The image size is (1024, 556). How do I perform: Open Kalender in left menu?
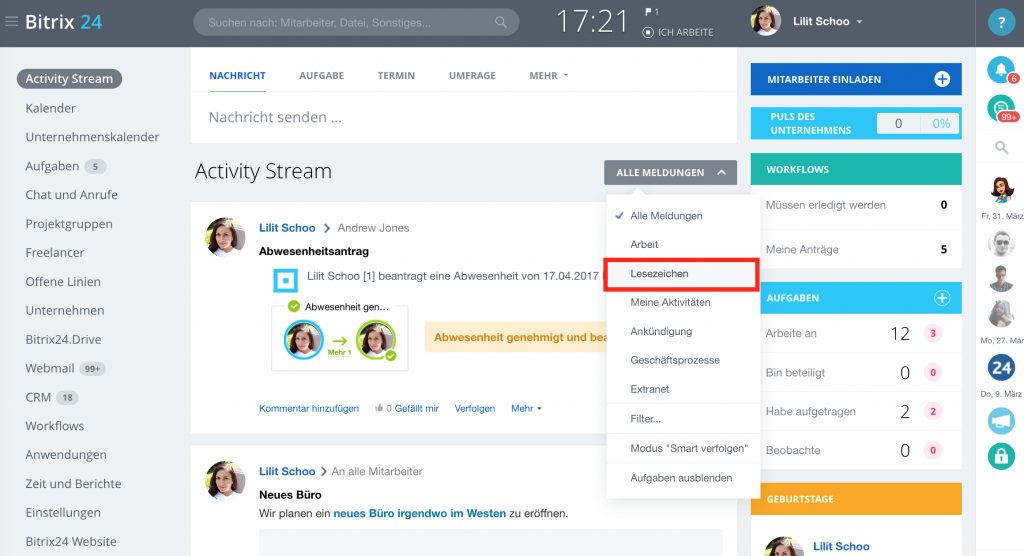(x=50, y=108)
